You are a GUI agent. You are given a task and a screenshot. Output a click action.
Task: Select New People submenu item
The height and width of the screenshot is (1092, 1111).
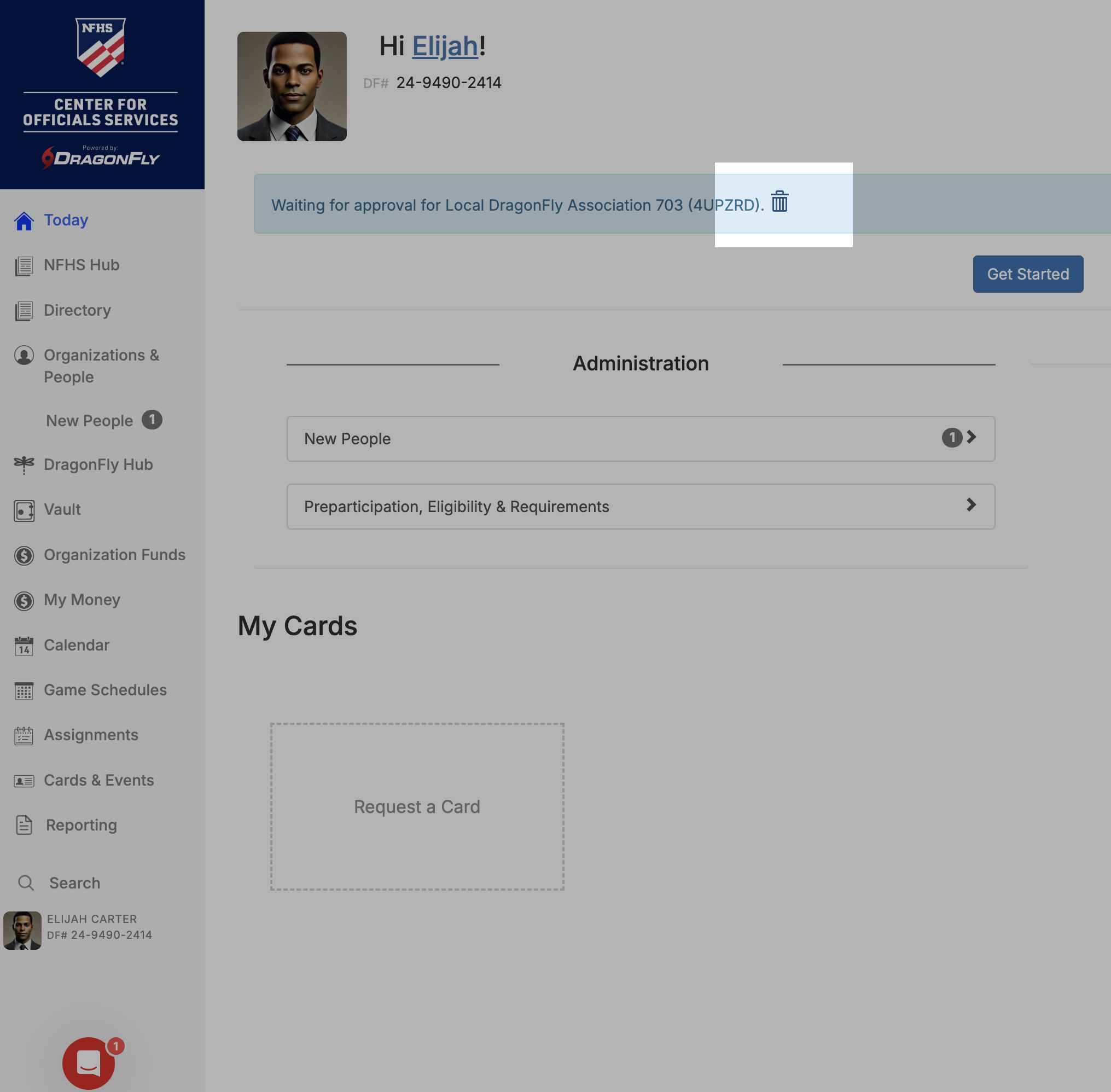point(90,421)
